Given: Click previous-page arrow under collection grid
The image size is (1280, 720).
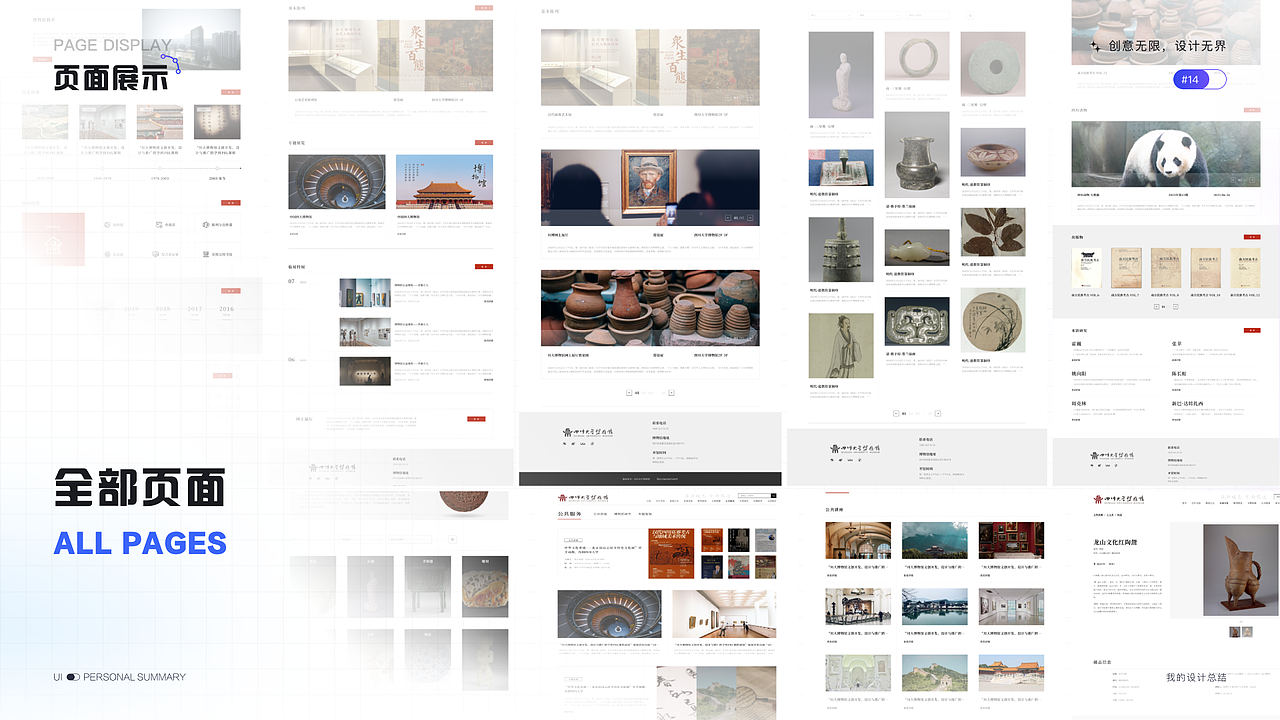Looking at the screenshot, I should pyautogui.click(x=895, y=413).
